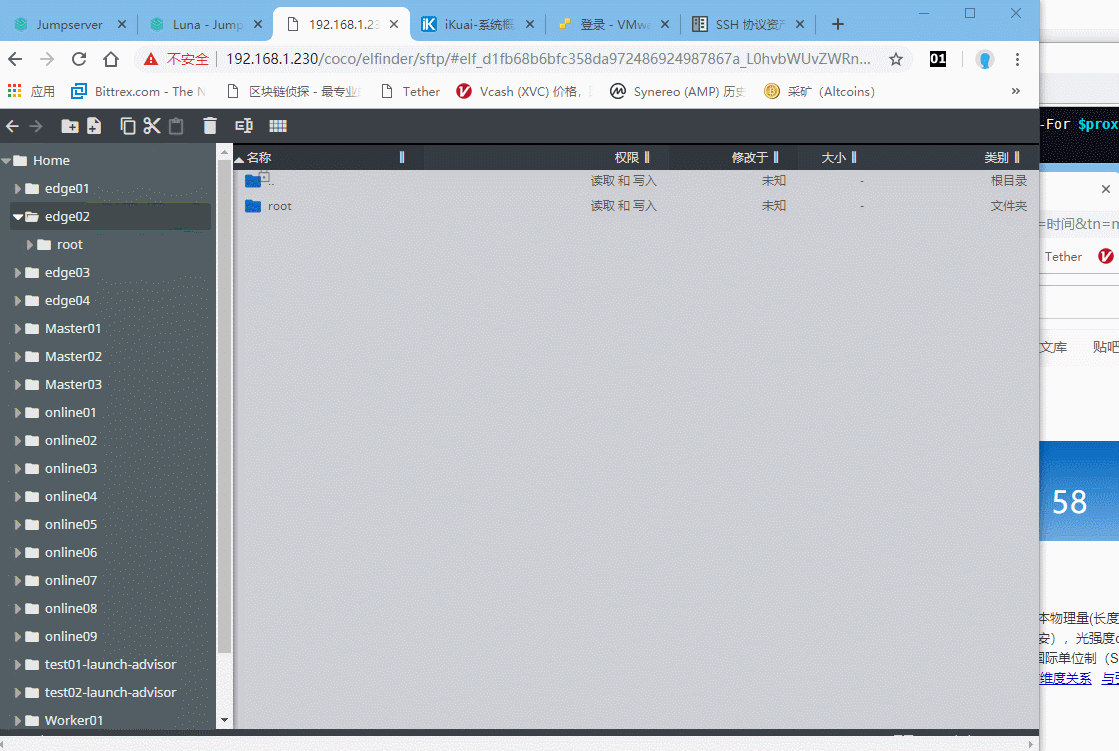
Task: Select the Cut (scissors) icon
Action: [x=152, y=126]
